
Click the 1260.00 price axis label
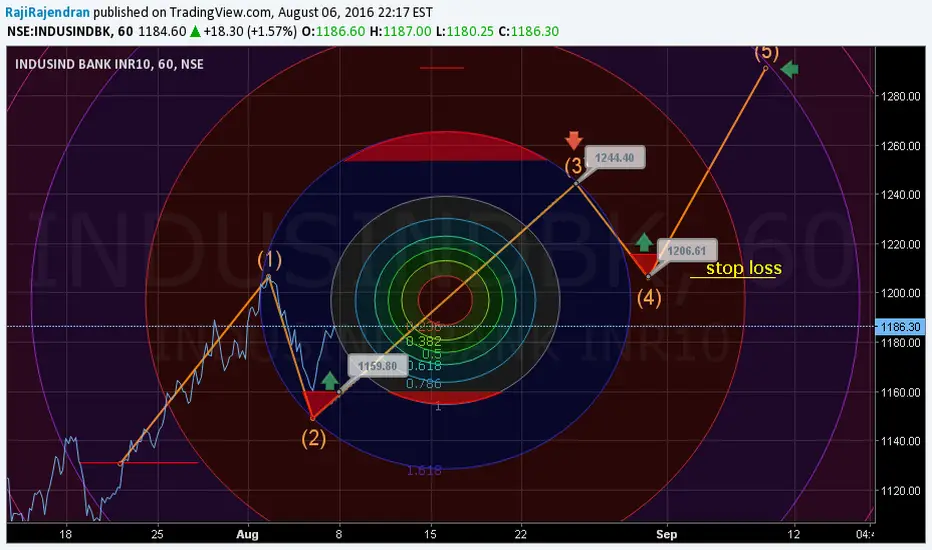click(x=900, y=146)
